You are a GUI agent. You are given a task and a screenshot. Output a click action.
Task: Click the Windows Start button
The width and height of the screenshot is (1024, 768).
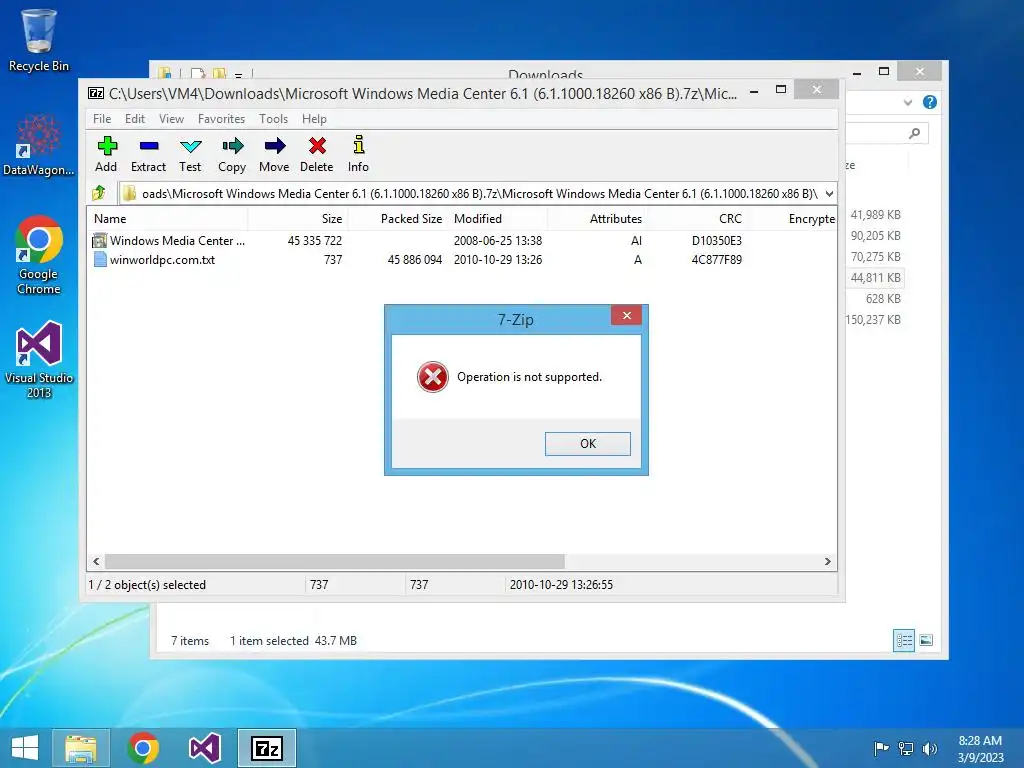click(x=25, y=748)
